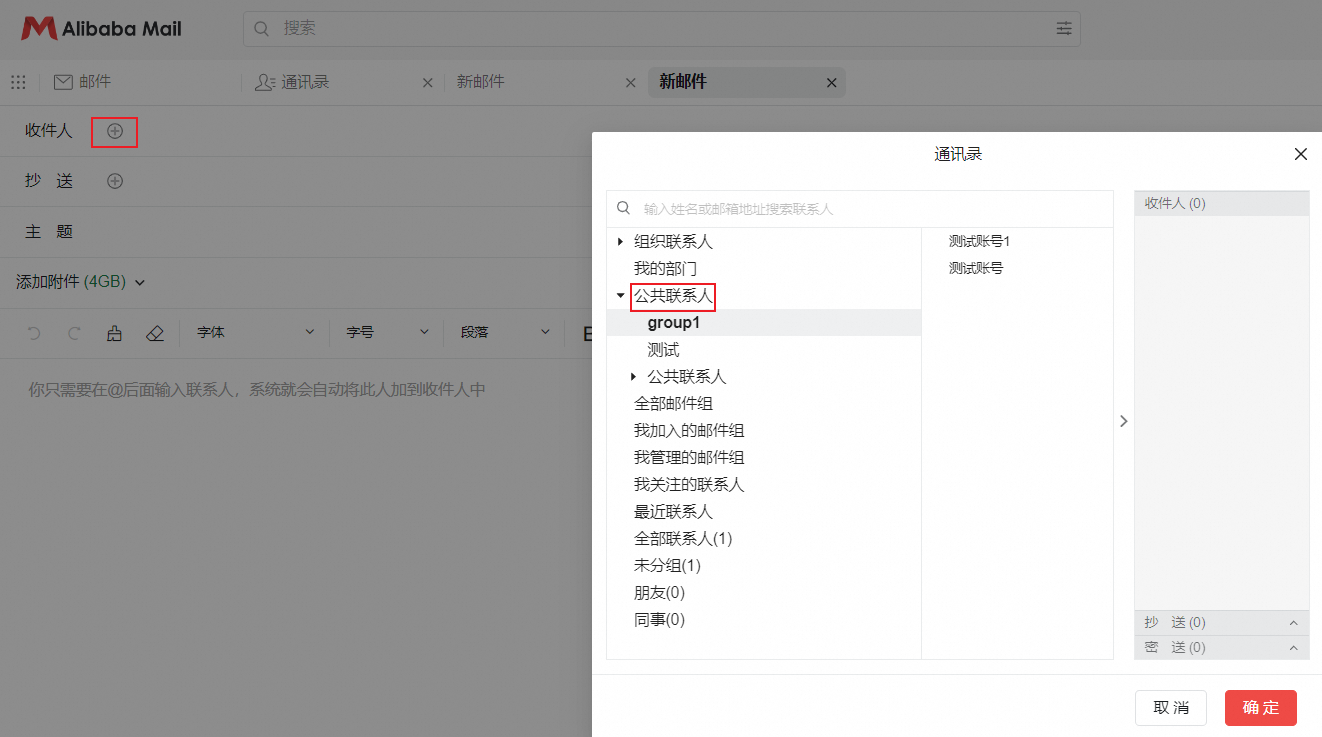Click the undo icon in editor toolbar
The height and width of the screenshot is (737, 1322).
(35, 333)
